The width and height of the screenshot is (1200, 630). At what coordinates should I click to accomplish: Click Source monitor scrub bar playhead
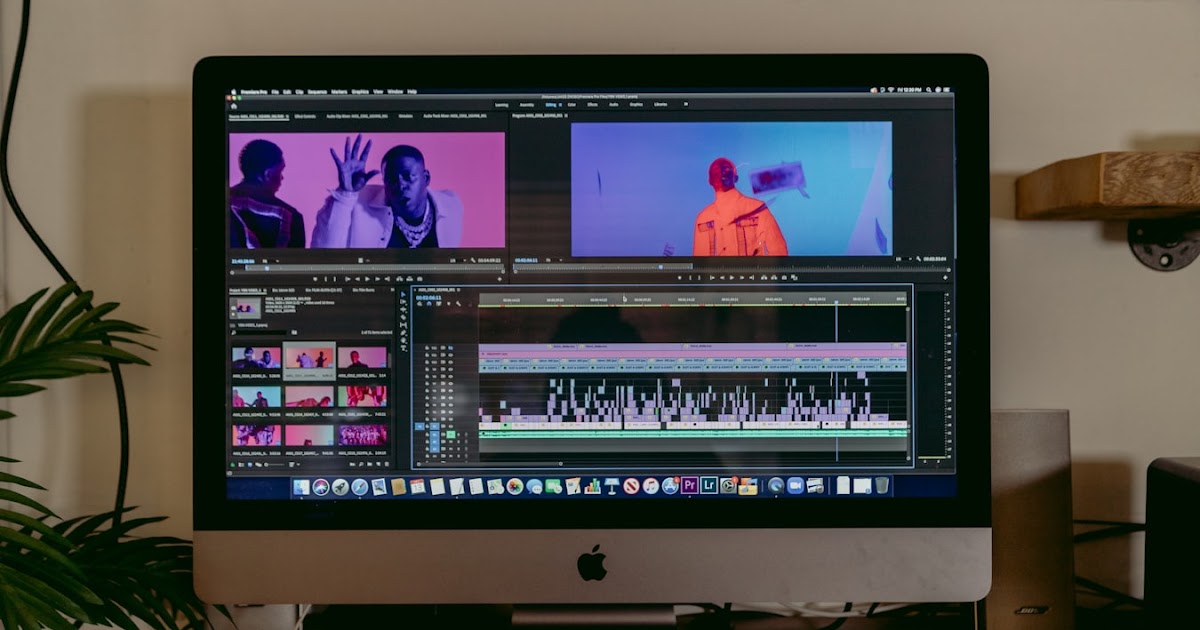tap(266, 267)
